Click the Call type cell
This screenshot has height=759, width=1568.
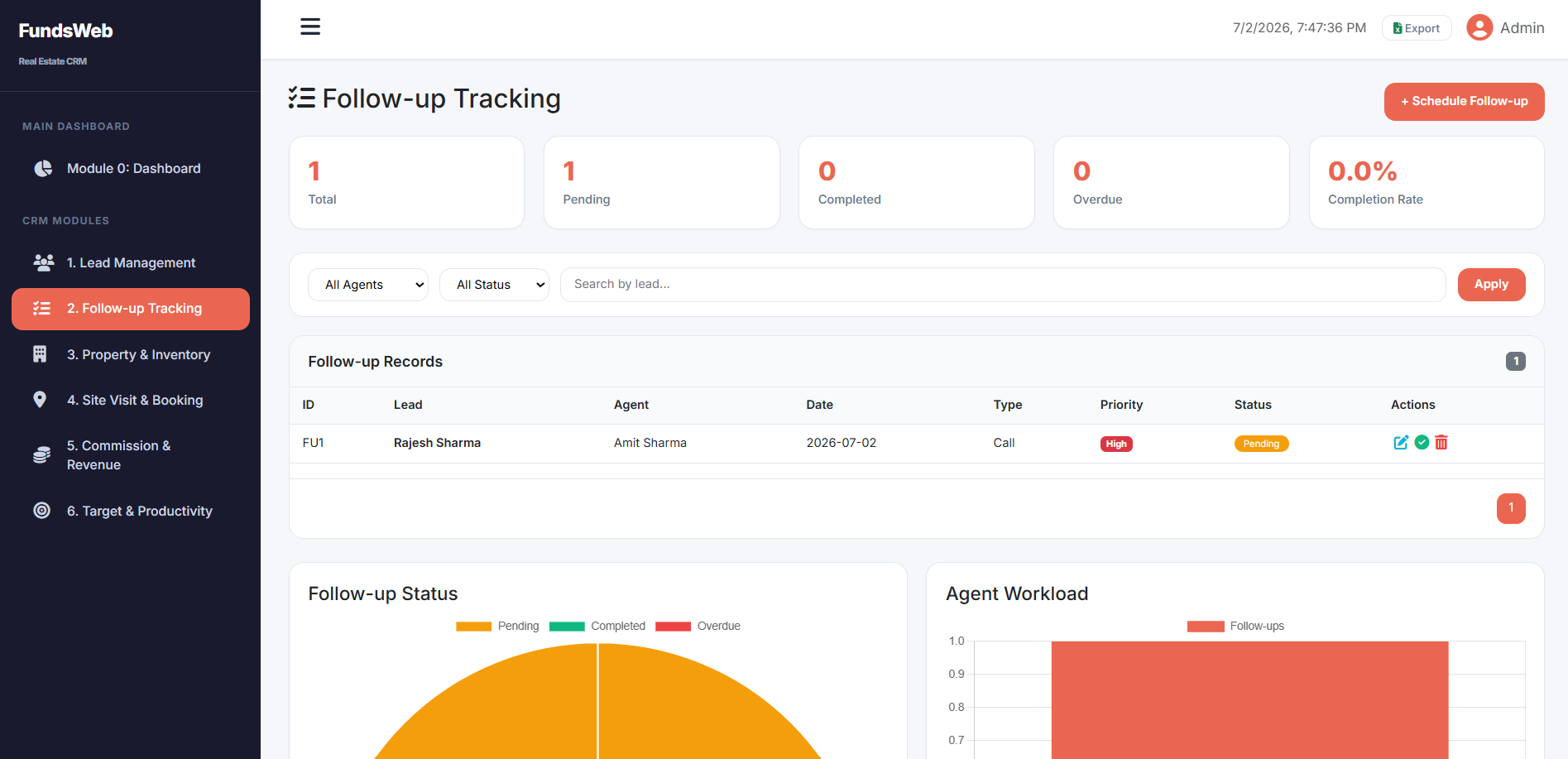(1004, 443)
